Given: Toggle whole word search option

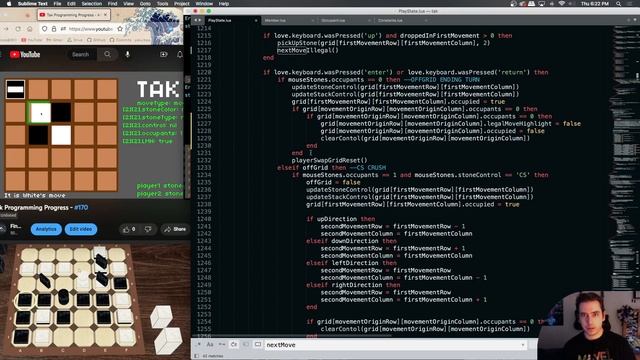Looking at the screenshot, I should coord(222,344).
